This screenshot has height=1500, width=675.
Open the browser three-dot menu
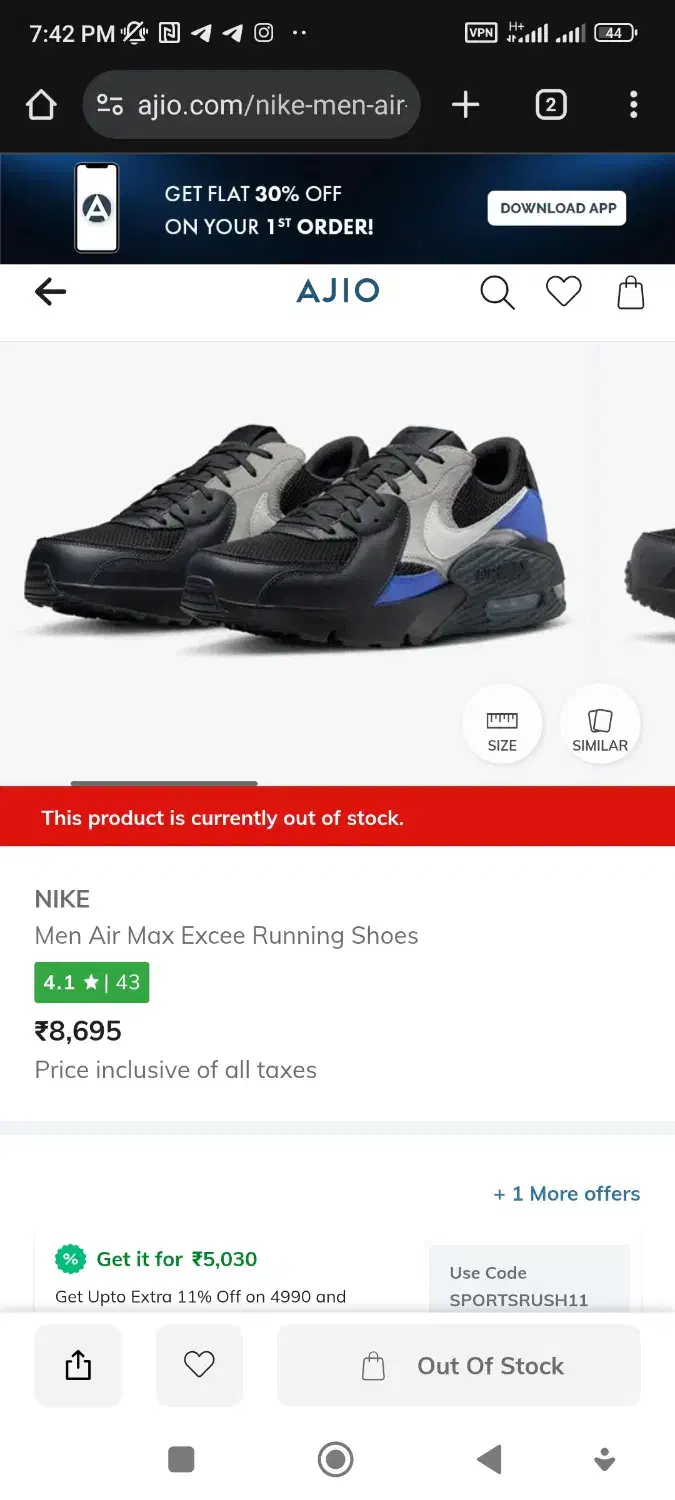633,105
